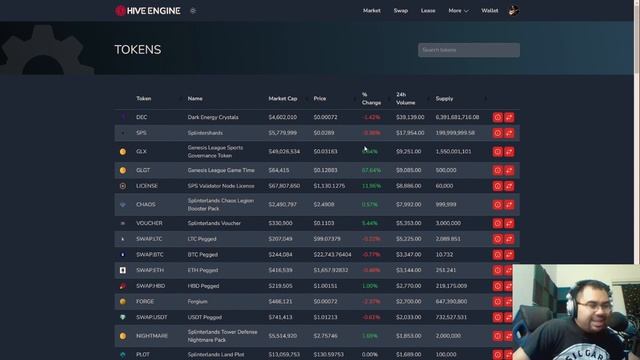Trade the SWAP.BTC pegged token
This screenshot has height=360, width=640.
[509, 255]
